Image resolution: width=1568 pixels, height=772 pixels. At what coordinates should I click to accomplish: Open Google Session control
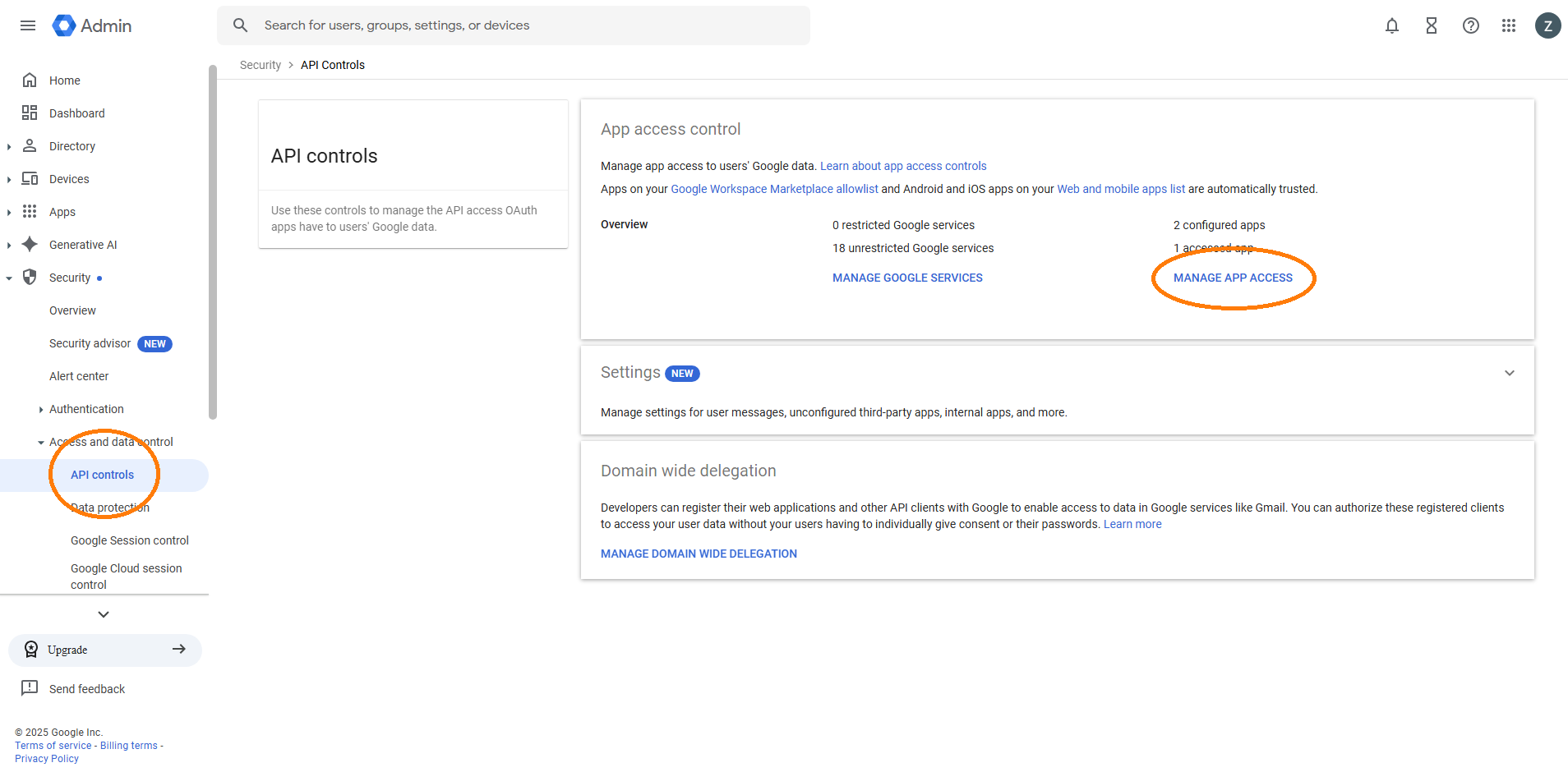tap(130, 540)
